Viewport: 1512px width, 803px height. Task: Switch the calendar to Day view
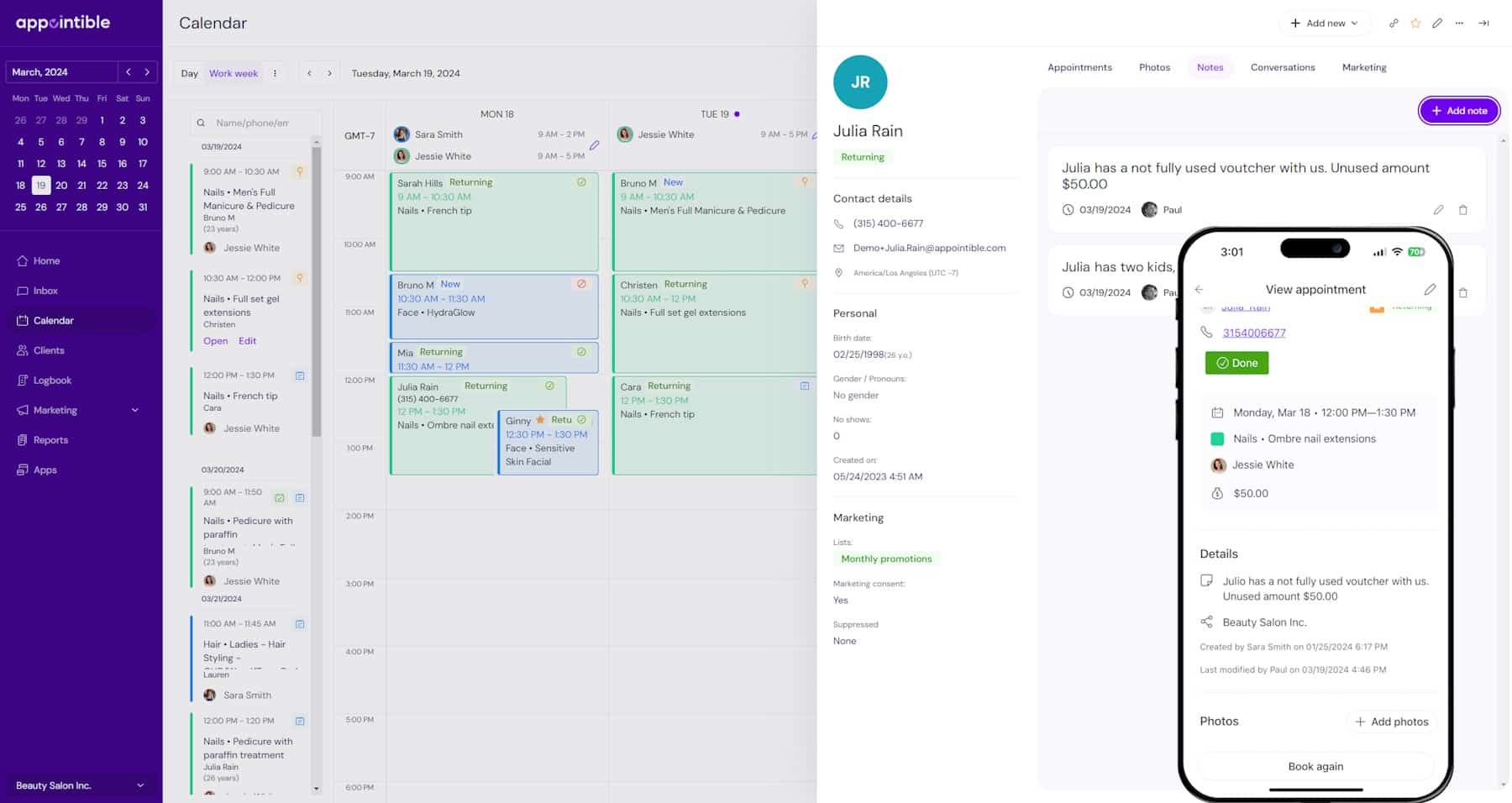(x=188, y=73)
